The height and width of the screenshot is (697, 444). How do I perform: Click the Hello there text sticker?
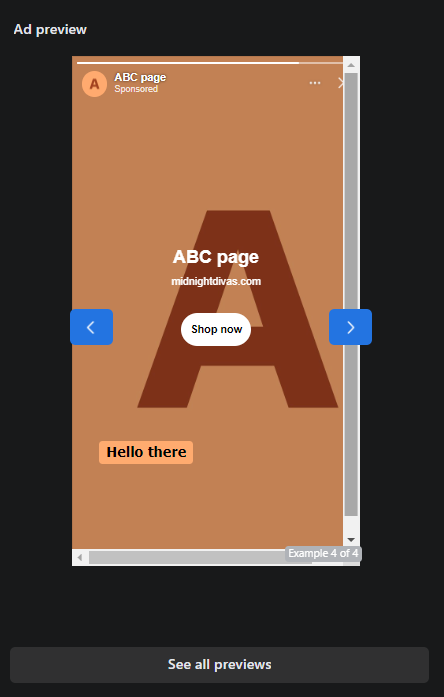[x=146, y=453]
